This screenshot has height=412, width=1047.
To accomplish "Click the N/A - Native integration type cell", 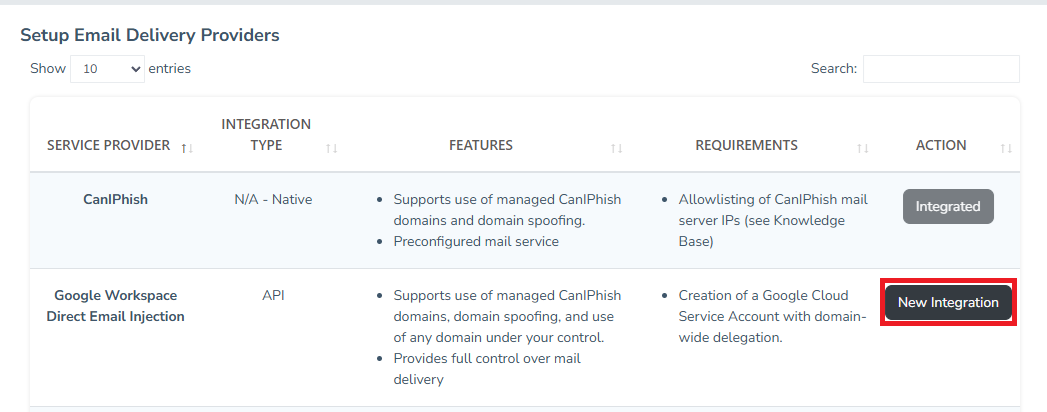I will coord(273,199).
